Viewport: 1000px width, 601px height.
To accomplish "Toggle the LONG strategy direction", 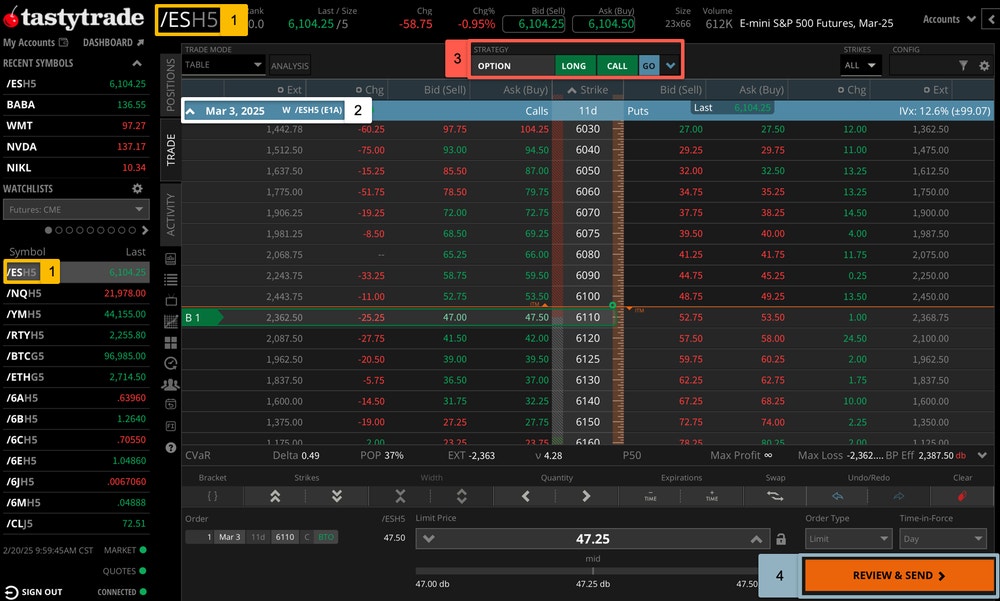I will [x=573, y=66].
